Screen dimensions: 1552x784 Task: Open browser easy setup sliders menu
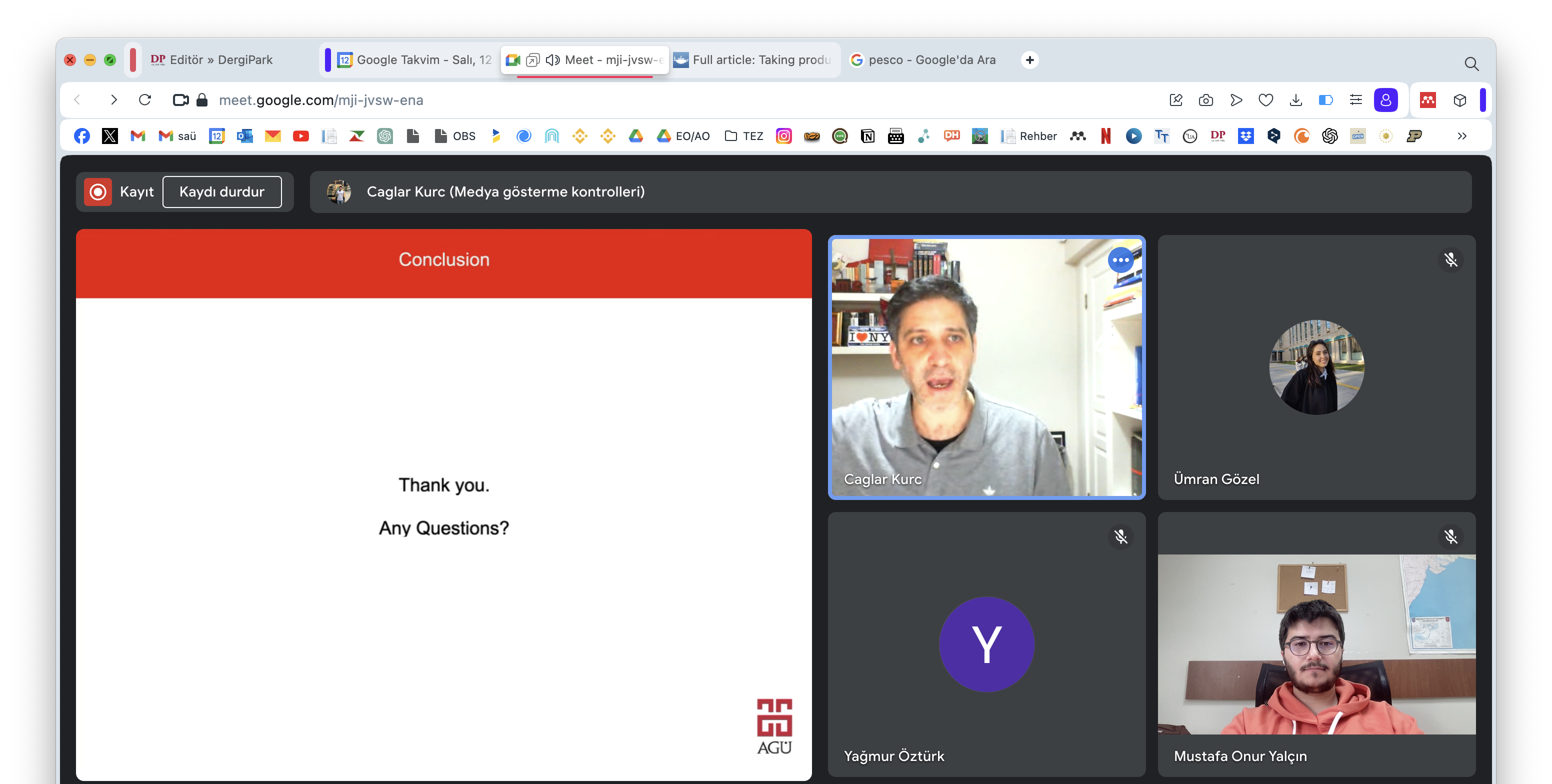point(1355,100)
